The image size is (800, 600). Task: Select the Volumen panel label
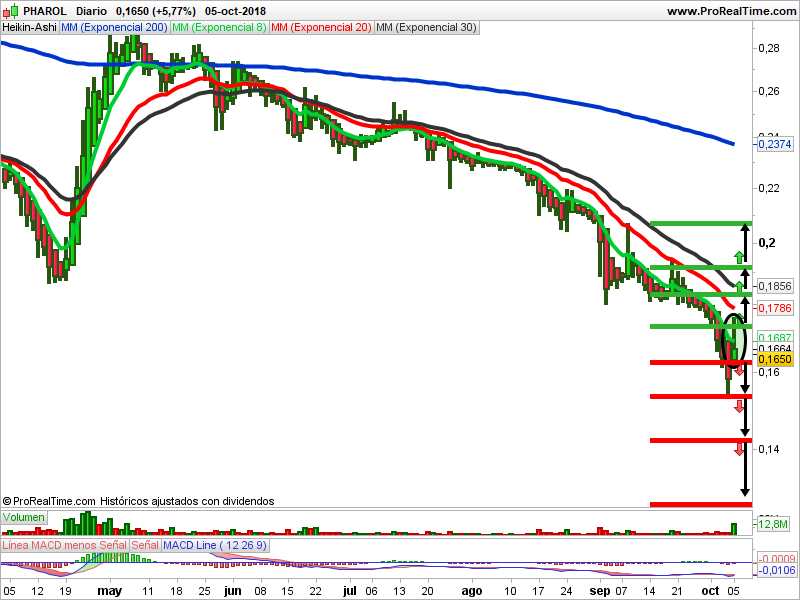pyautogui.click(x=24, y=518)
